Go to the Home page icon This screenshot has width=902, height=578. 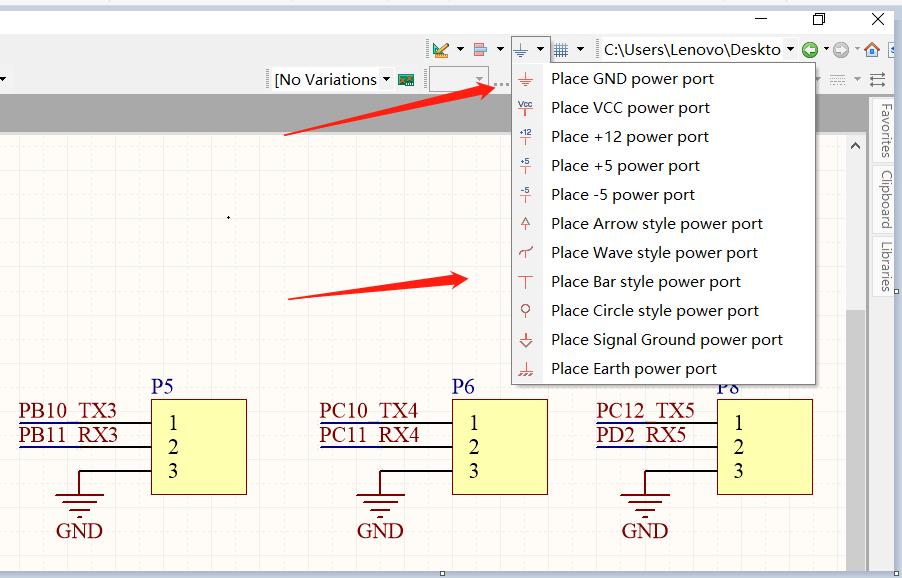(872, 49)
